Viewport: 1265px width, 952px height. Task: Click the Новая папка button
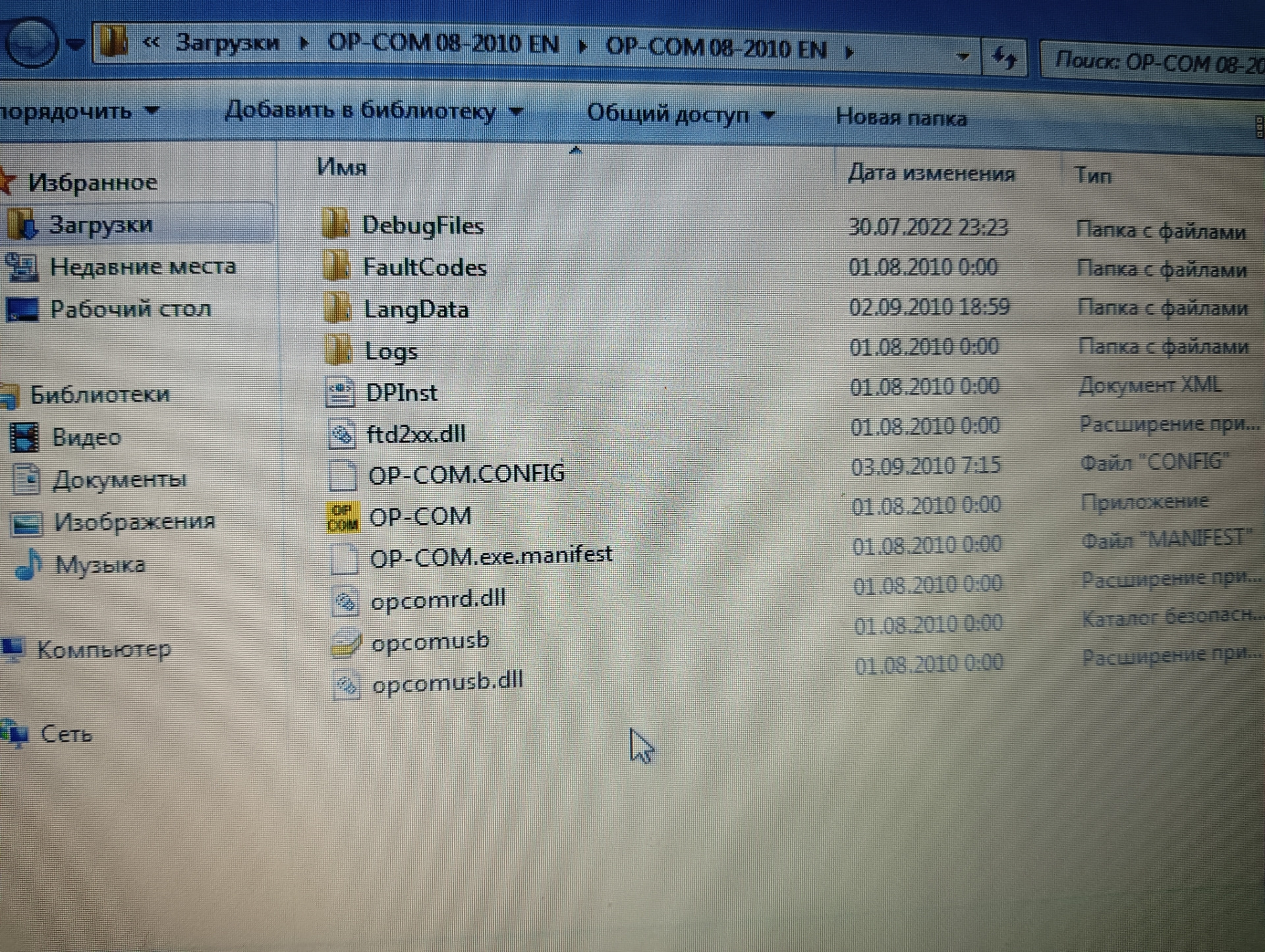click(901, 118)
